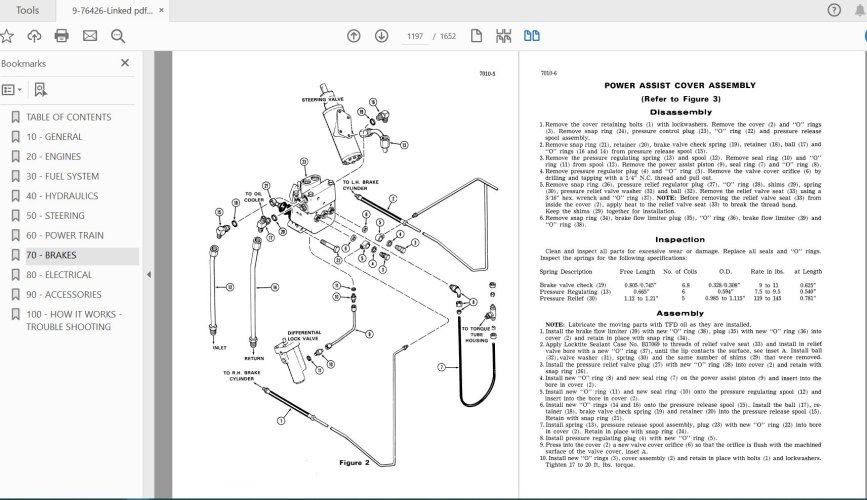867x500 pixels.
Task: Go to previous page up arrow
Action: pyautogui.click(x=353, y=36)
